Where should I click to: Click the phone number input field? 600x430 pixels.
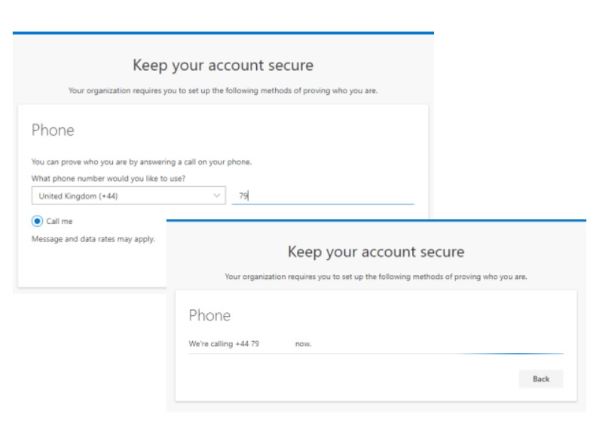point(322,196)
